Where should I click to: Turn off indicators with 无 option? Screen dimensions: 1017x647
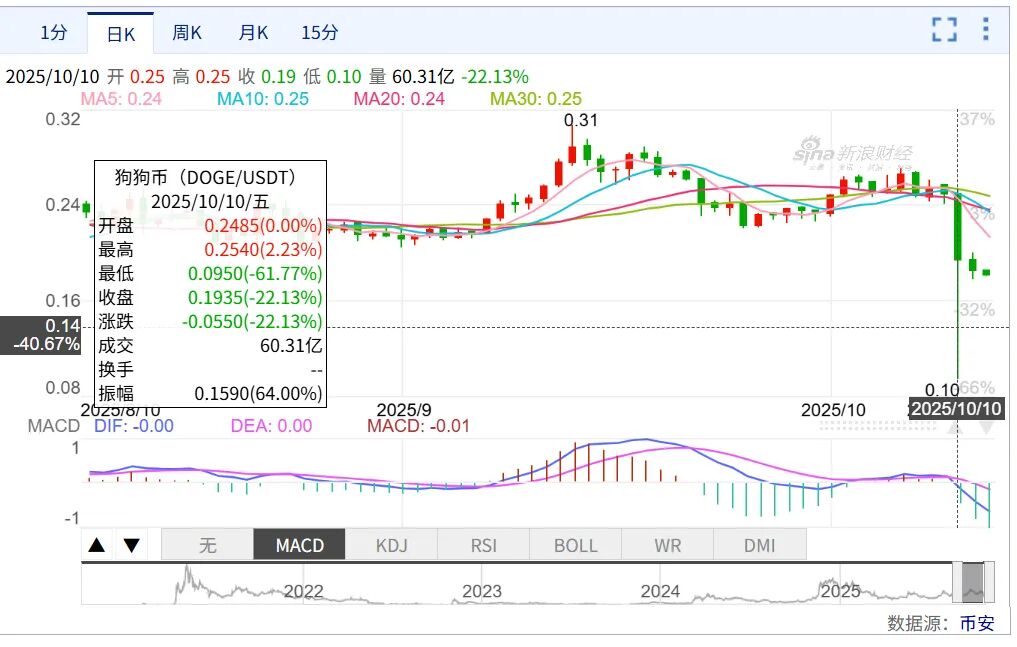coord(207,545)
